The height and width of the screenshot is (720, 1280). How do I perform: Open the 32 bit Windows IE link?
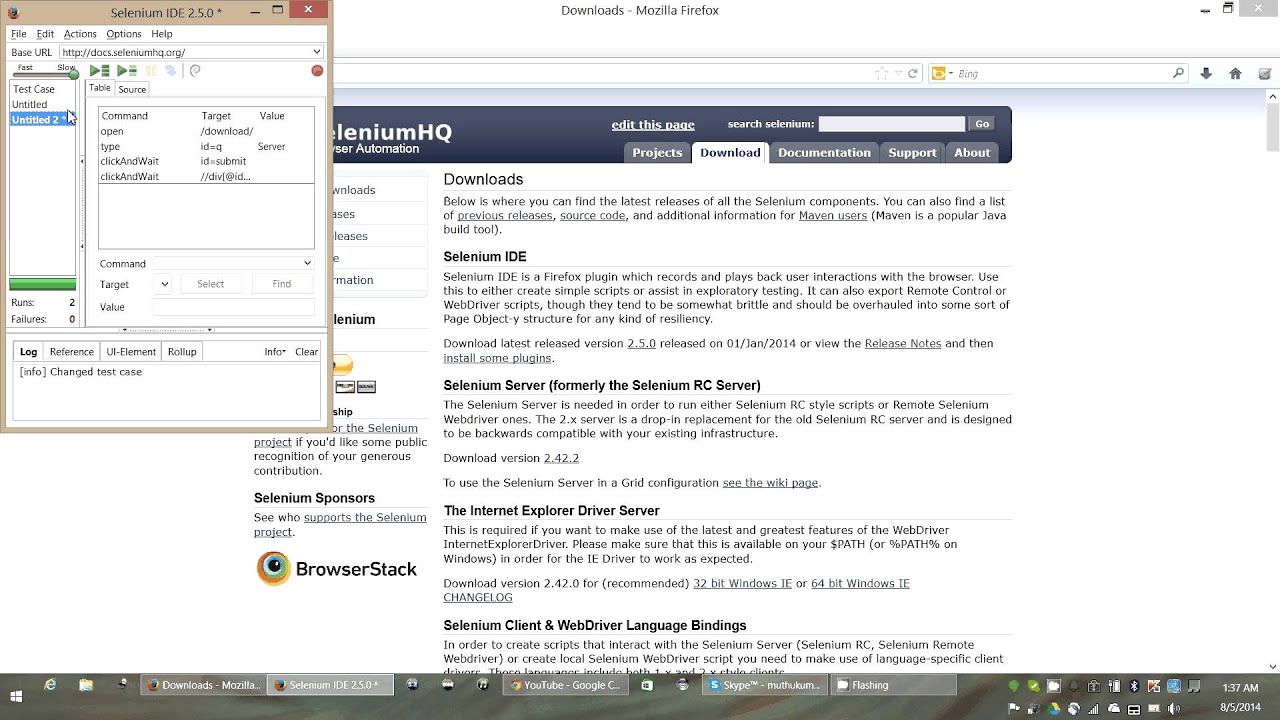coord(742,584)
